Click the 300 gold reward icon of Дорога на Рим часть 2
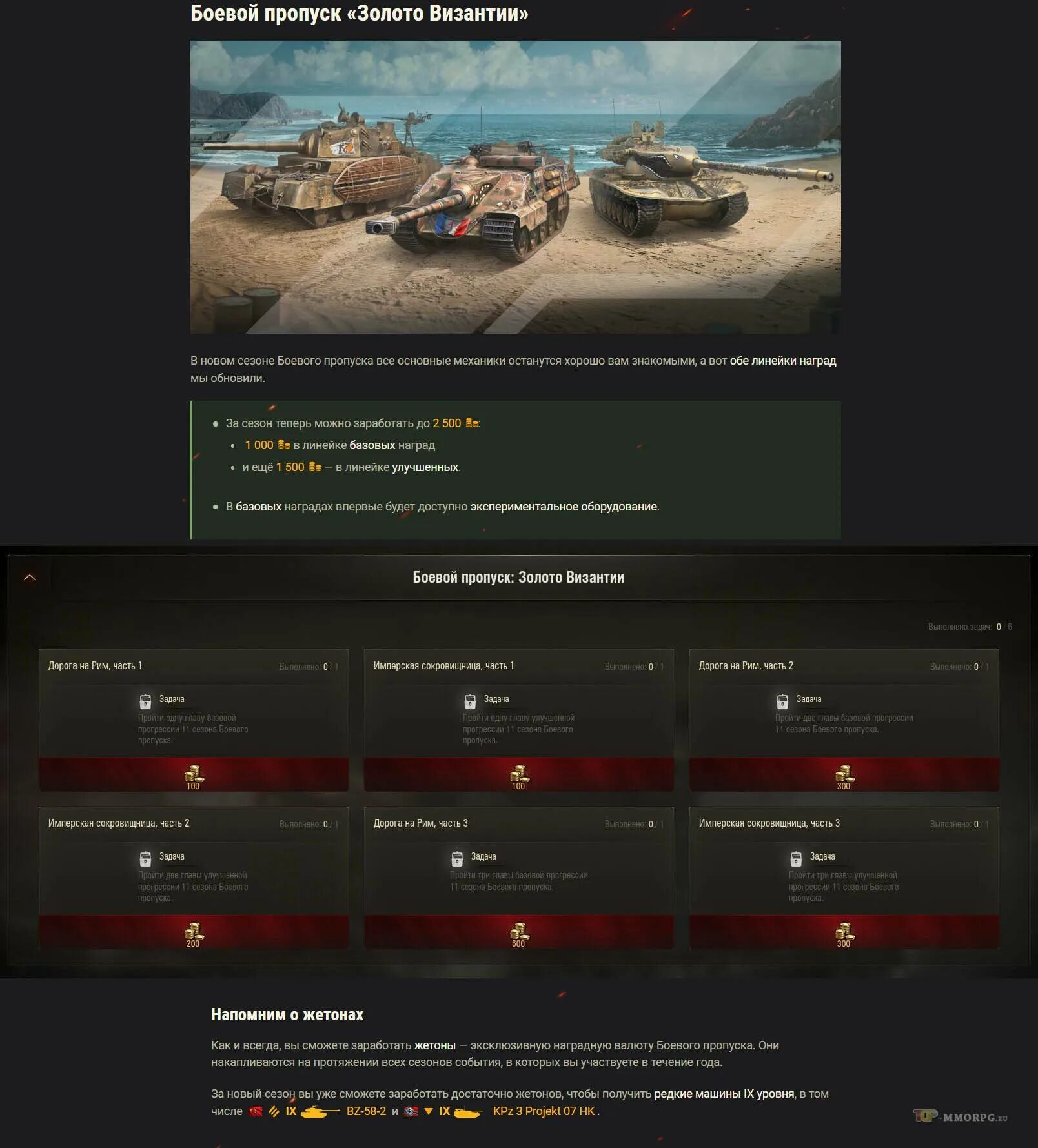This screenshot has height=1148, width=1038. pos(844,773)
